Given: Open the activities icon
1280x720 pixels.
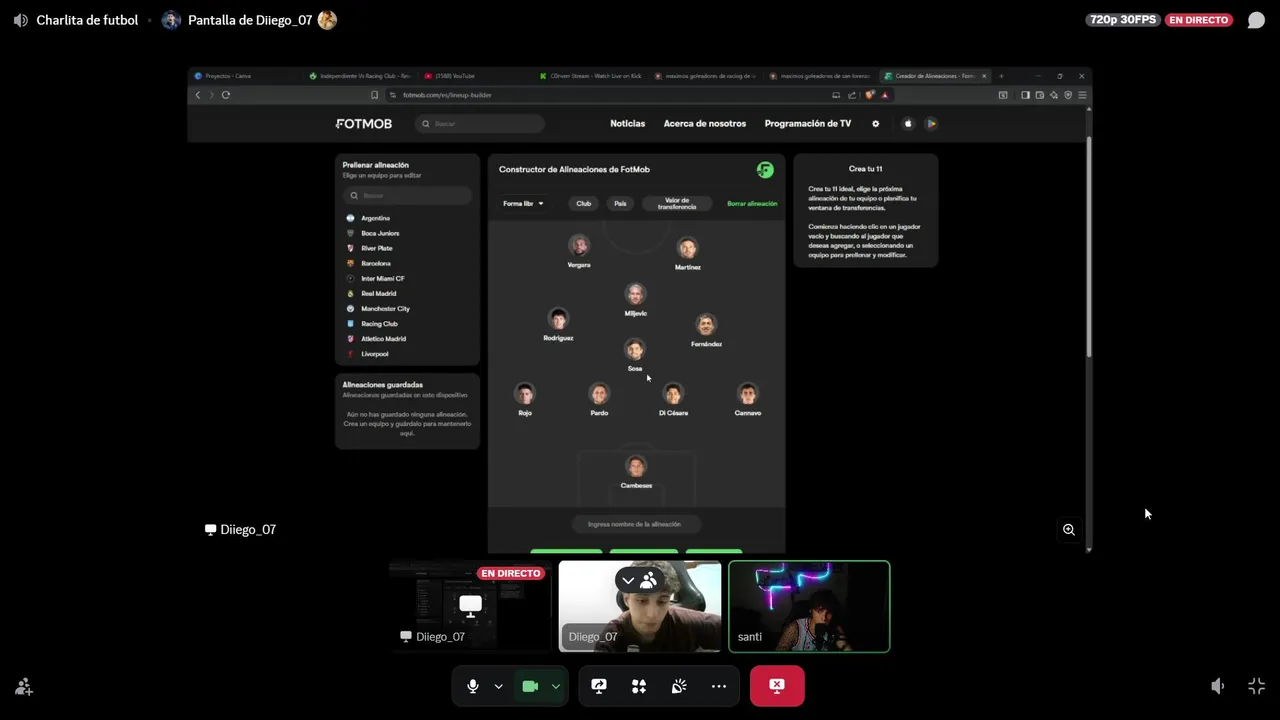Looking at the screenshot, I should coord(639,686).
